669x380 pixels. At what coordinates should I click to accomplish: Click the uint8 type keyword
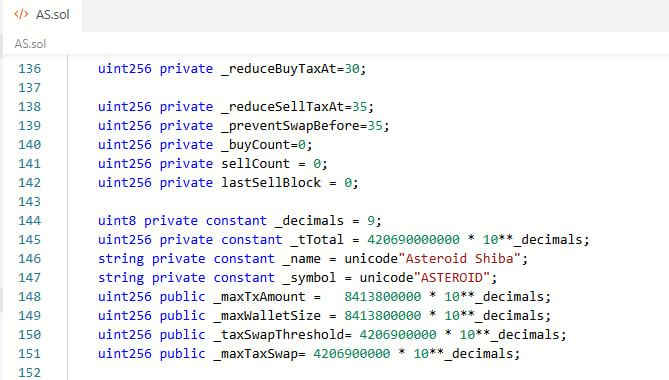coord(117,220)
